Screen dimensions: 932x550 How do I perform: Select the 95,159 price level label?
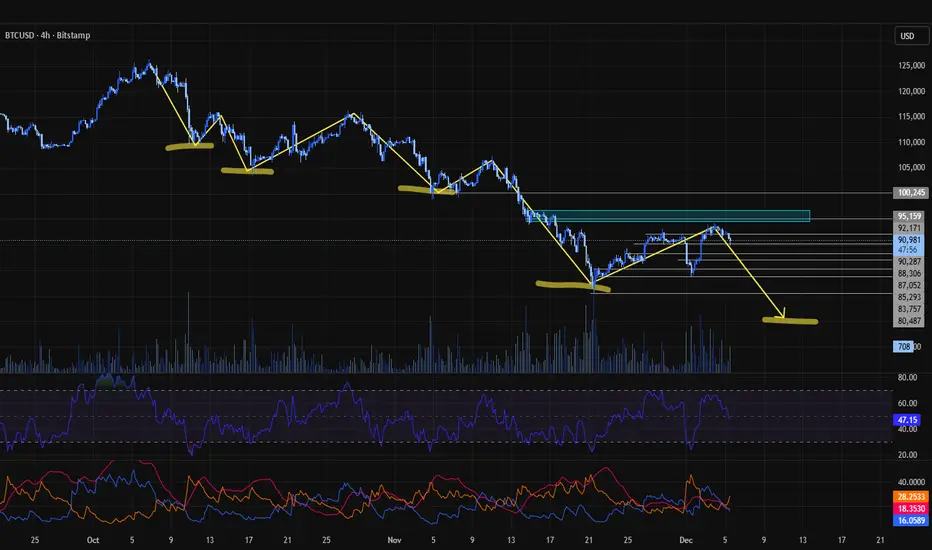click(x=909, y=216)
